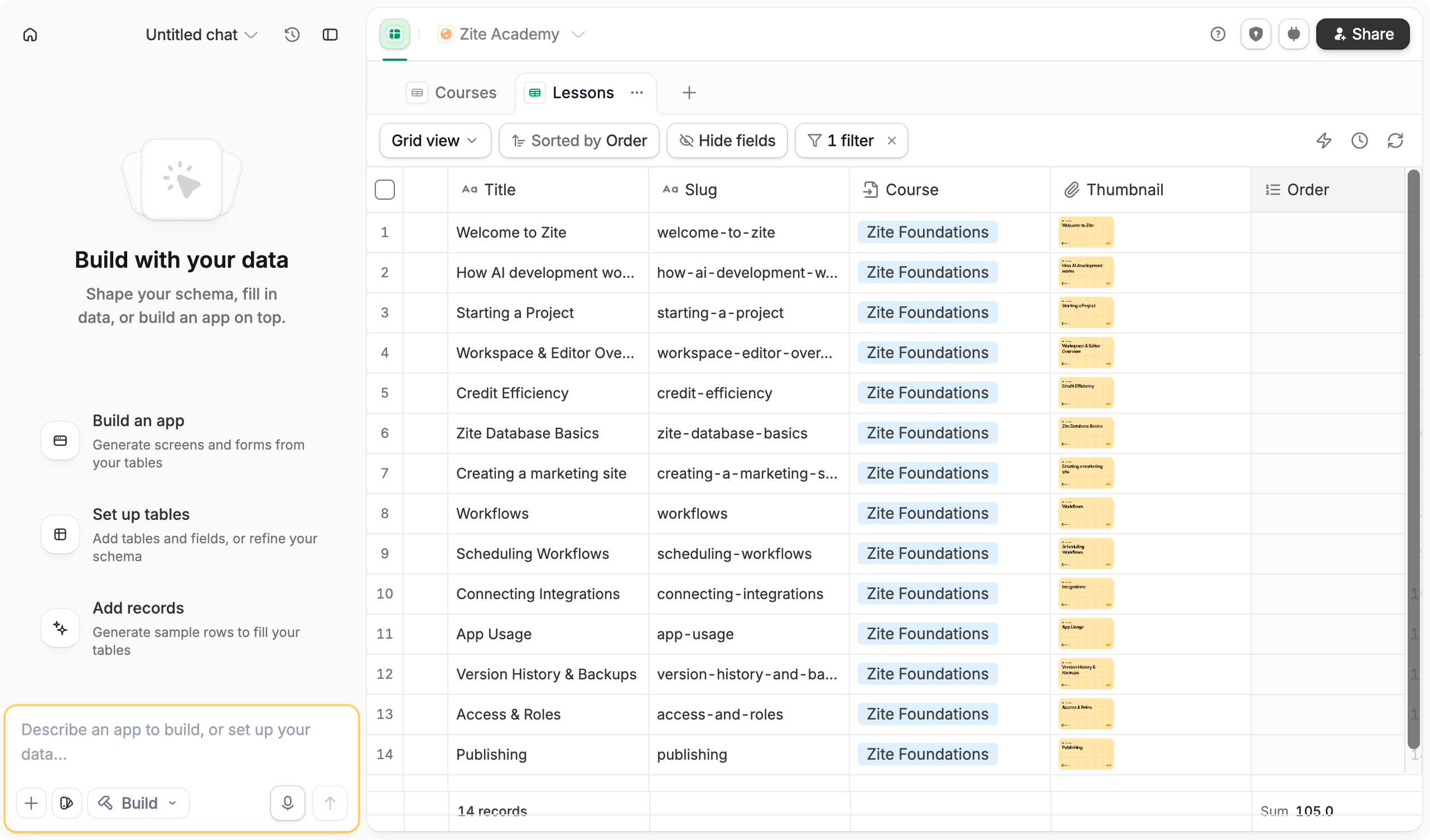
Task: Select the 'Zite Database Basics' title cell
Action: pos(548,433)
